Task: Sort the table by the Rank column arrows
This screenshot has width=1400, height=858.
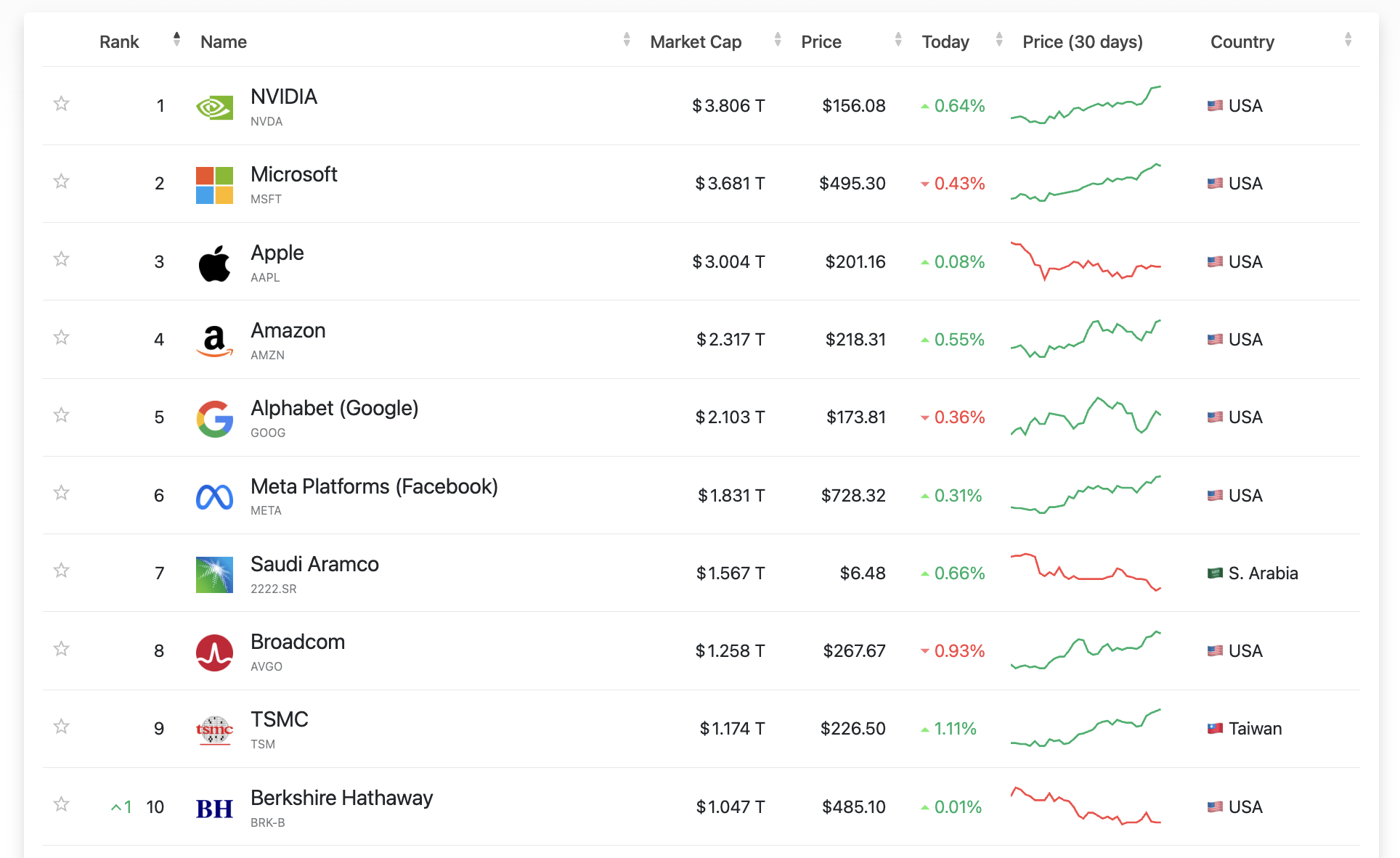Action: [x=176, y=40]
